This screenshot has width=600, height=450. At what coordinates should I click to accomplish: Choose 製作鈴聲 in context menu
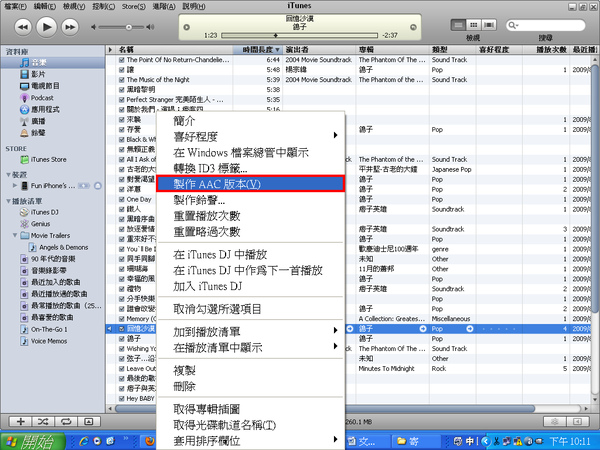251,200
